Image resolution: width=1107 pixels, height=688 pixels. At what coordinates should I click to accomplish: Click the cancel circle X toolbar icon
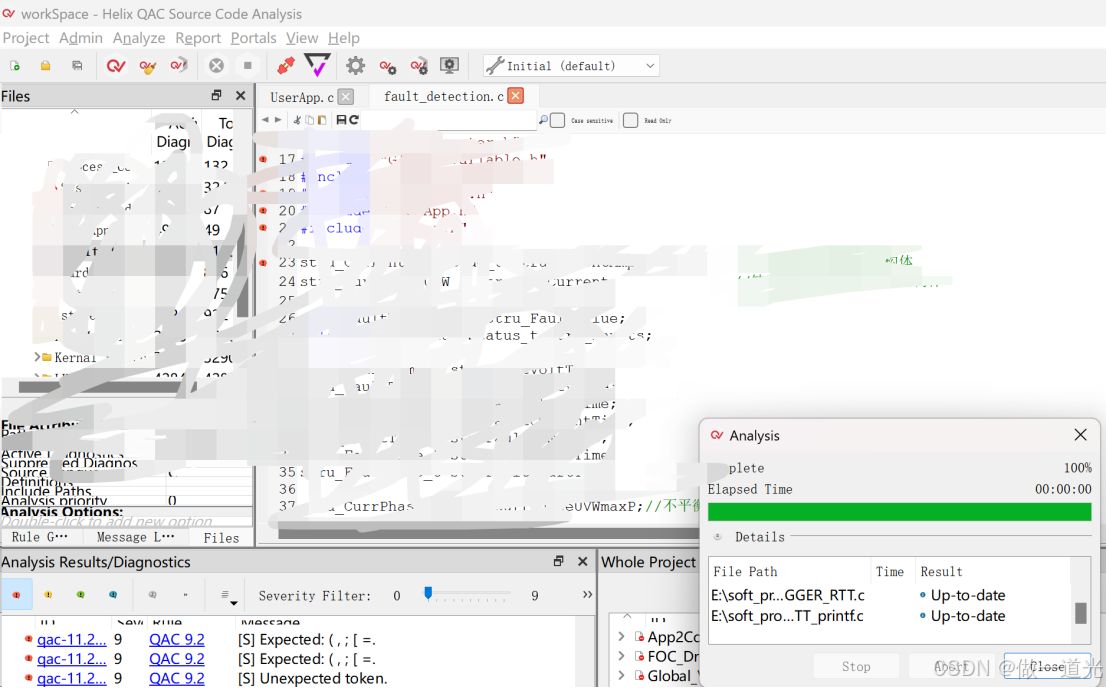coord(216,66)
